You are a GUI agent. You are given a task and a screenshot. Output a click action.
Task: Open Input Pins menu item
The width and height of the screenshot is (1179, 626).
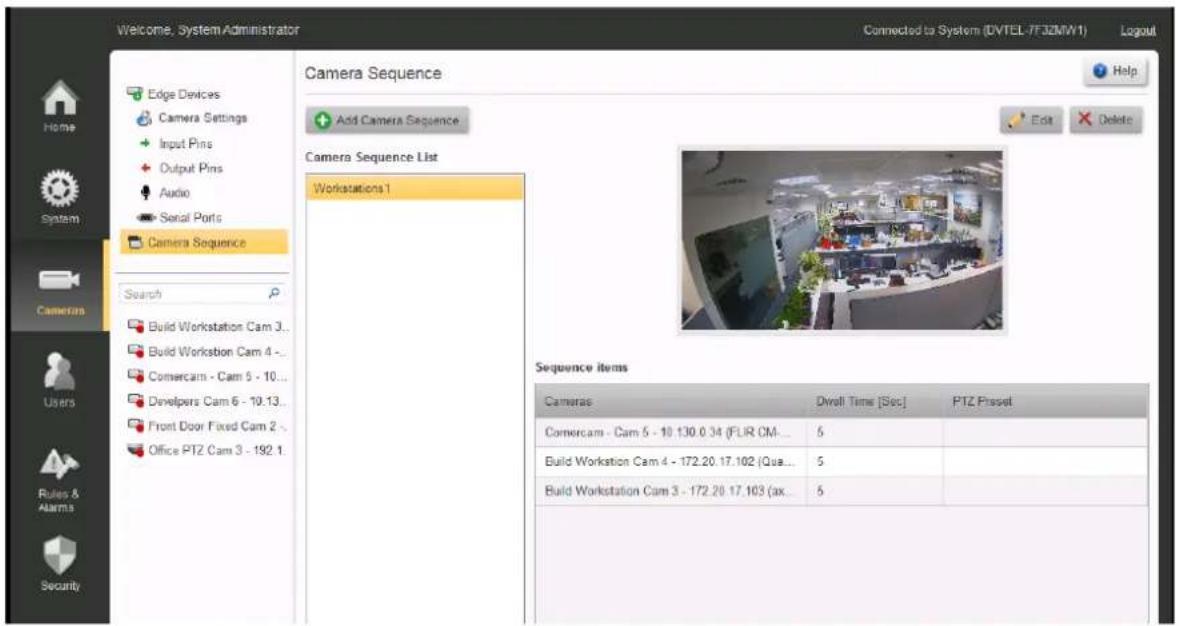coord(186,143)
